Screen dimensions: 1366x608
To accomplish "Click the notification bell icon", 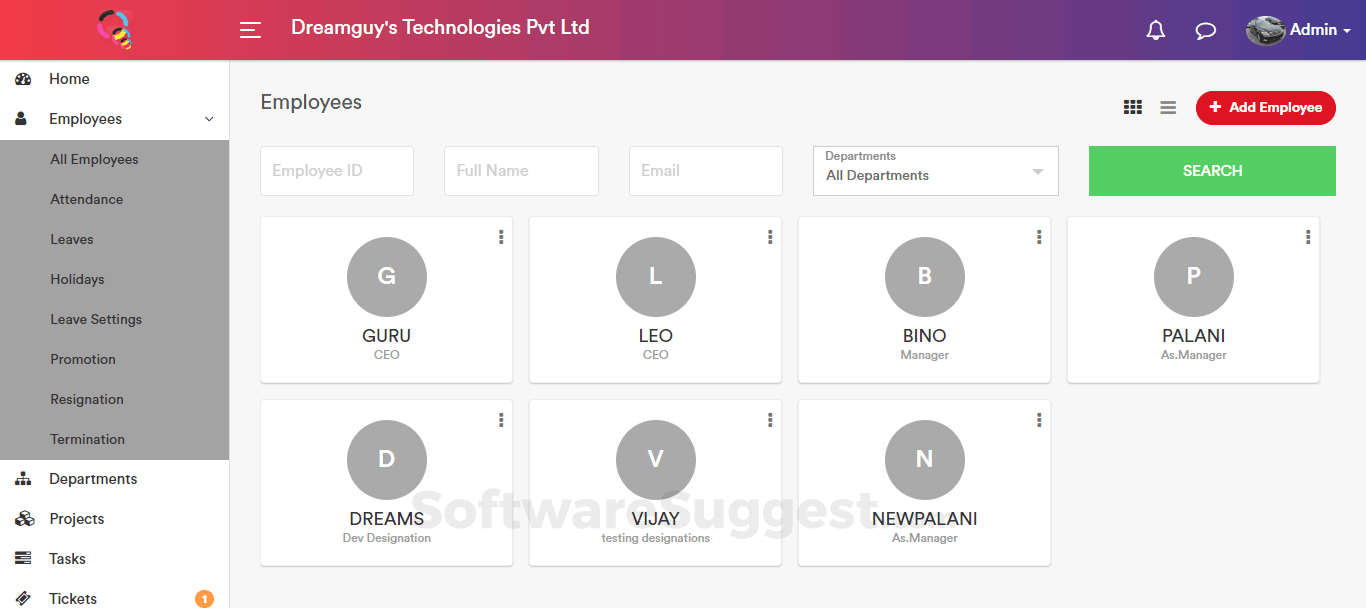I will click(1155, 30).
